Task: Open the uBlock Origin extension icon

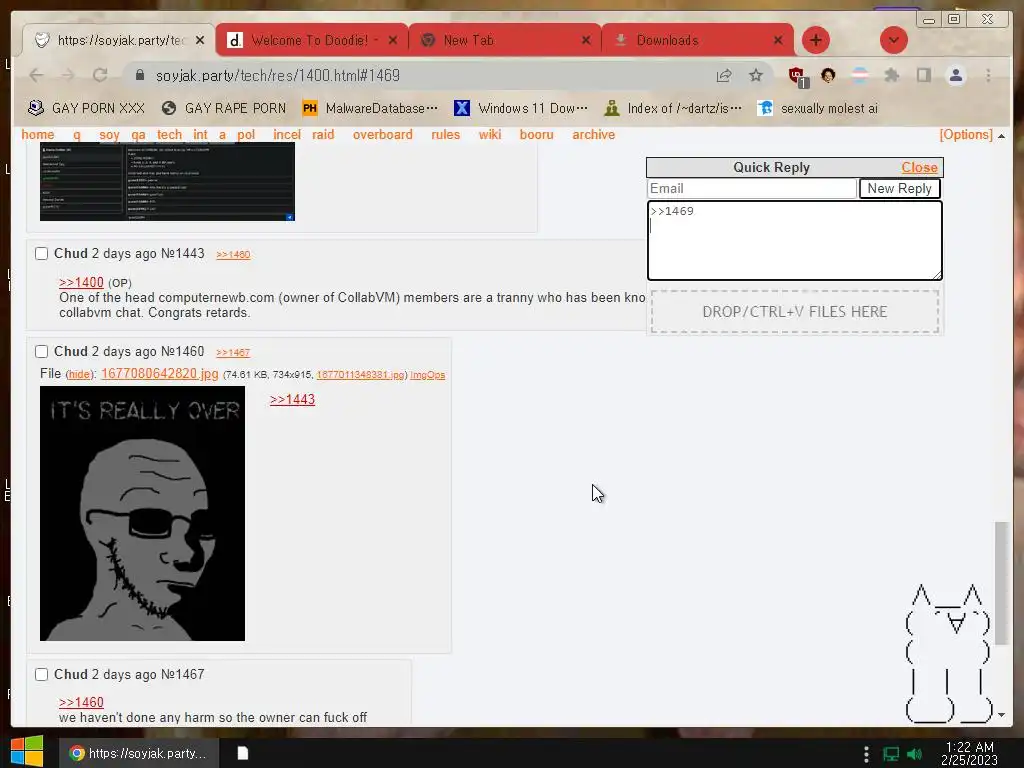Action: pyautogui.click(x=797, y=76)
